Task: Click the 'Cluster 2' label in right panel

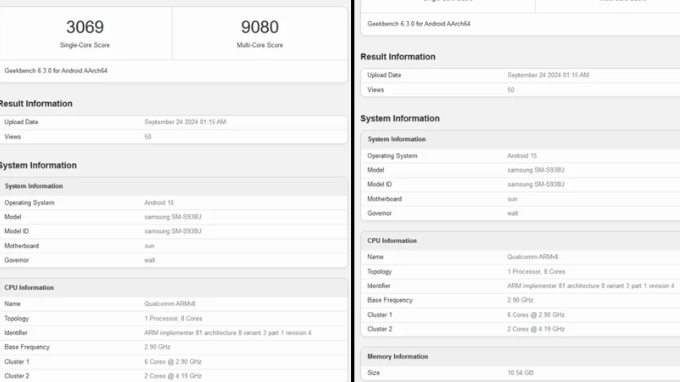Action: point(380,329)
